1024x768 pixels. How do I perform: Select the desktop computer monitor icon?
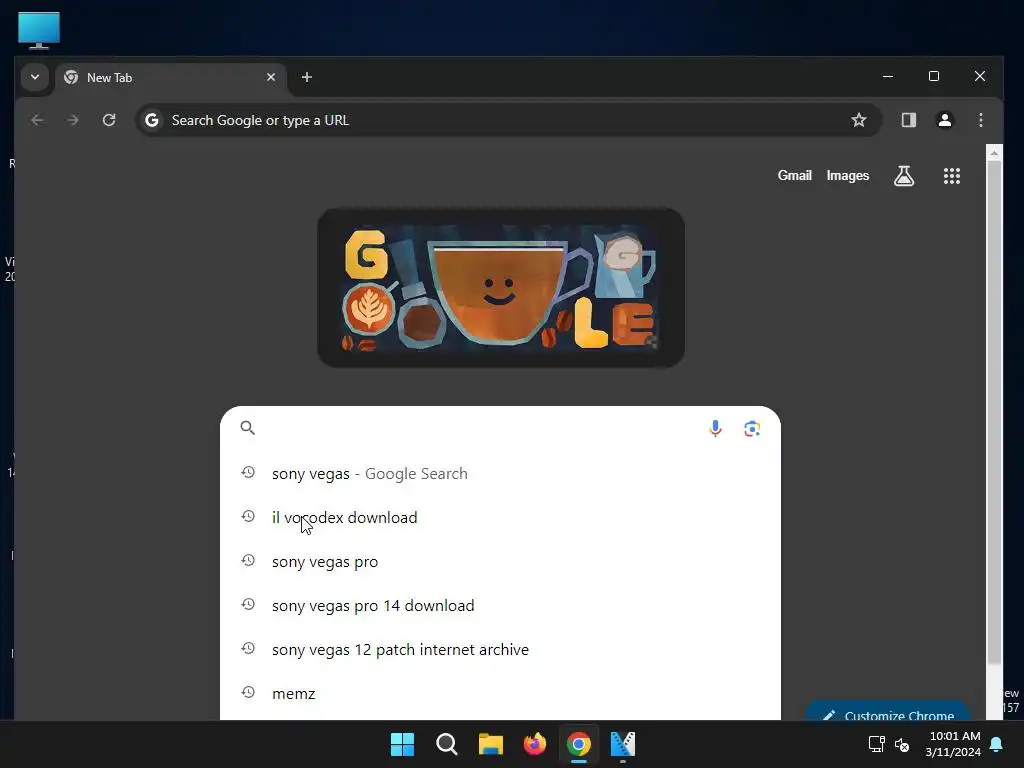coord(39,30)
